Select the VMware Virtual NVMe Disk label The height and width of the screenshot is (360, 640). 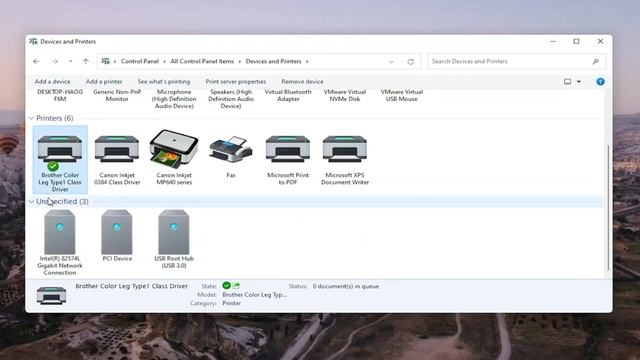(344, 96)
